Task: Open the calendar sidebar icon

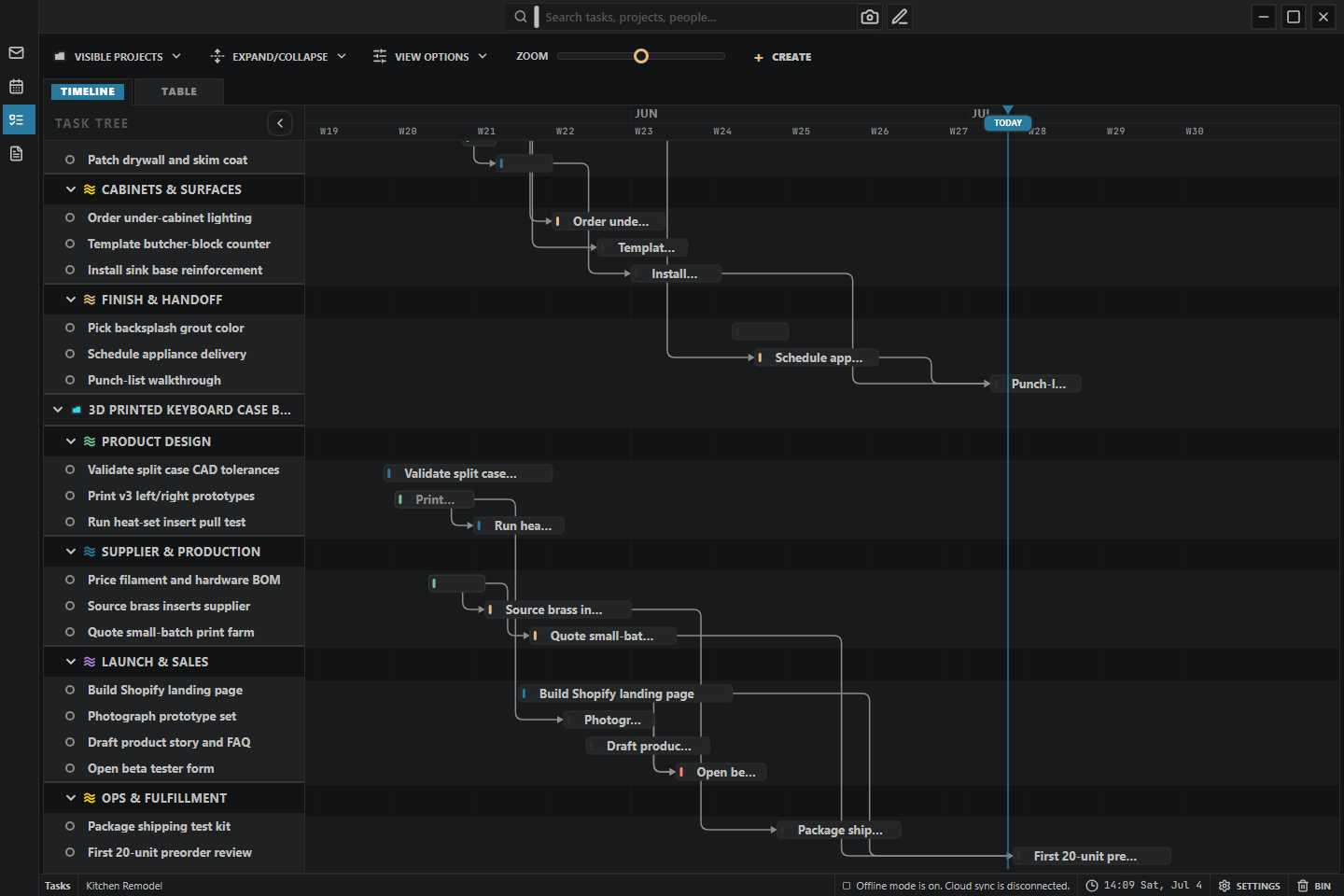Action: point(16,87)
